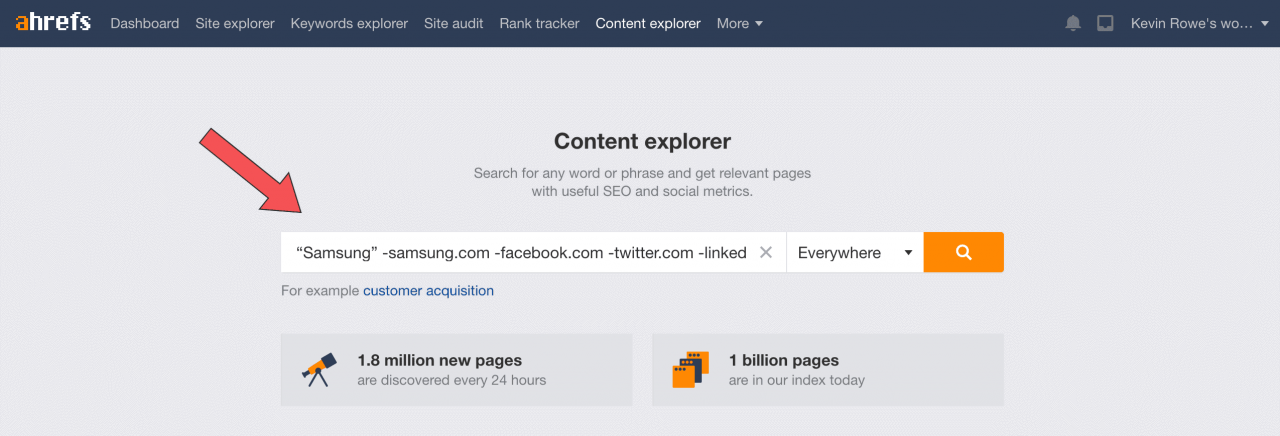Open the Everywhere search scope dropdown
1280x436 pixels.
855,252
